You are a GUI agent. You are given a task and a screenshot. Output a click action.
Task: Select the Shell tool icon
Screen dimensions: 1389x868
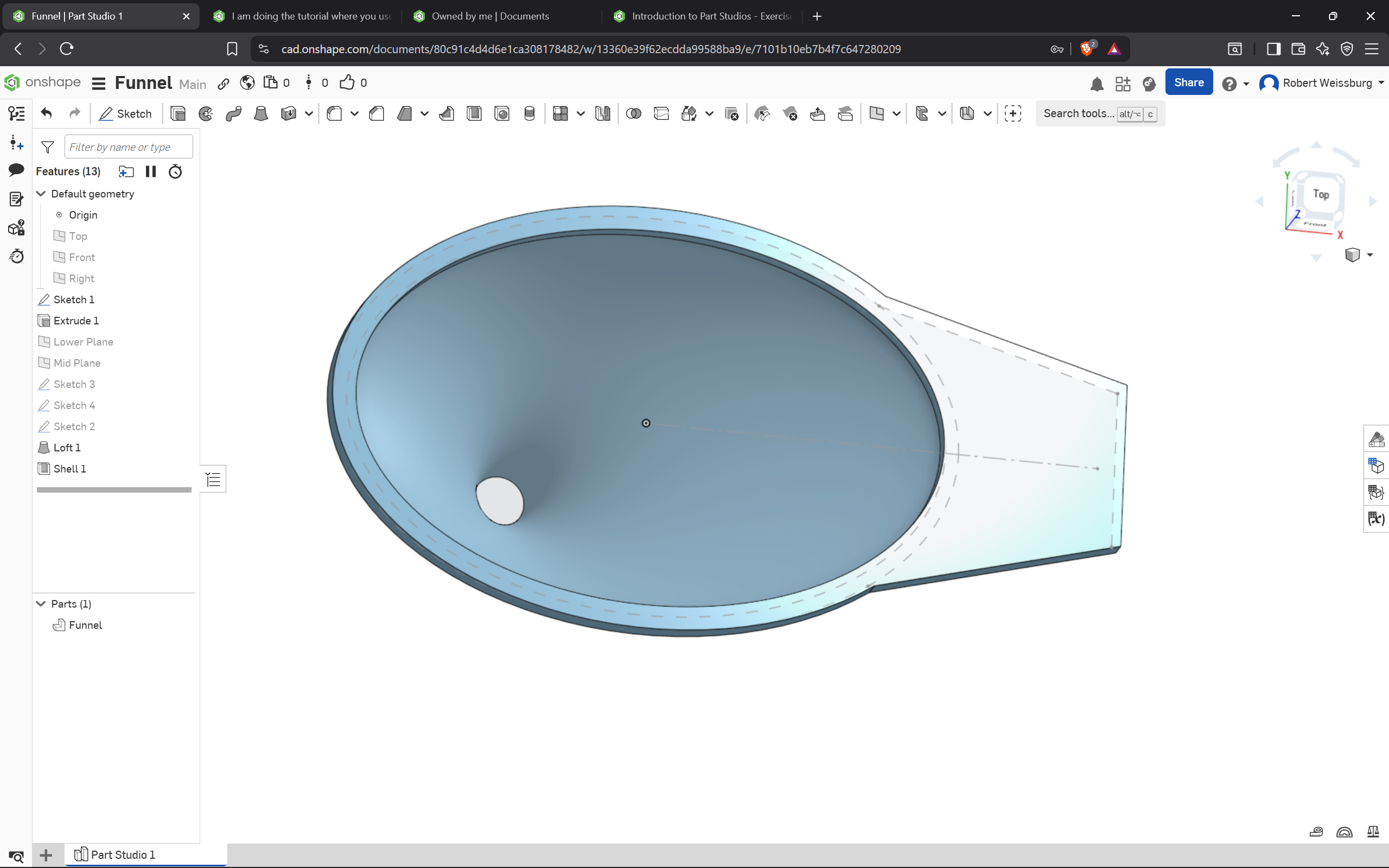(x=474, y=114)
